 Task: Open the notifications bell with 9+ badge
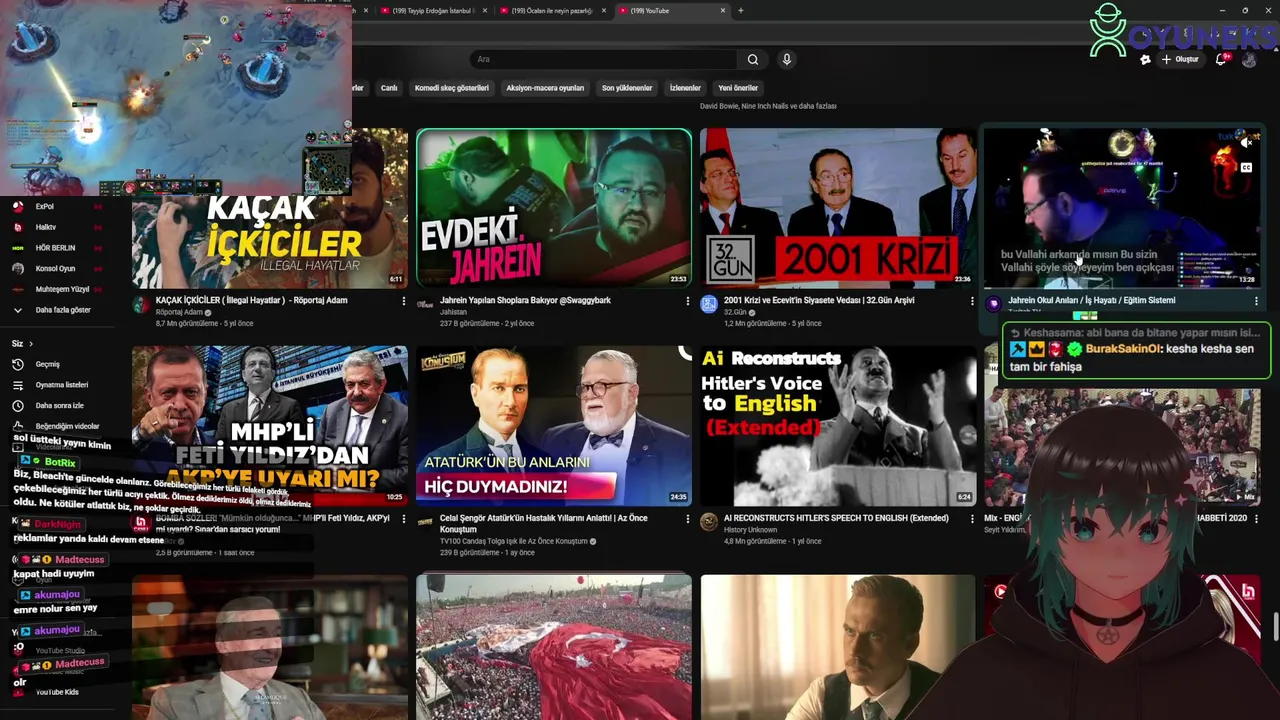(1221, 59)
